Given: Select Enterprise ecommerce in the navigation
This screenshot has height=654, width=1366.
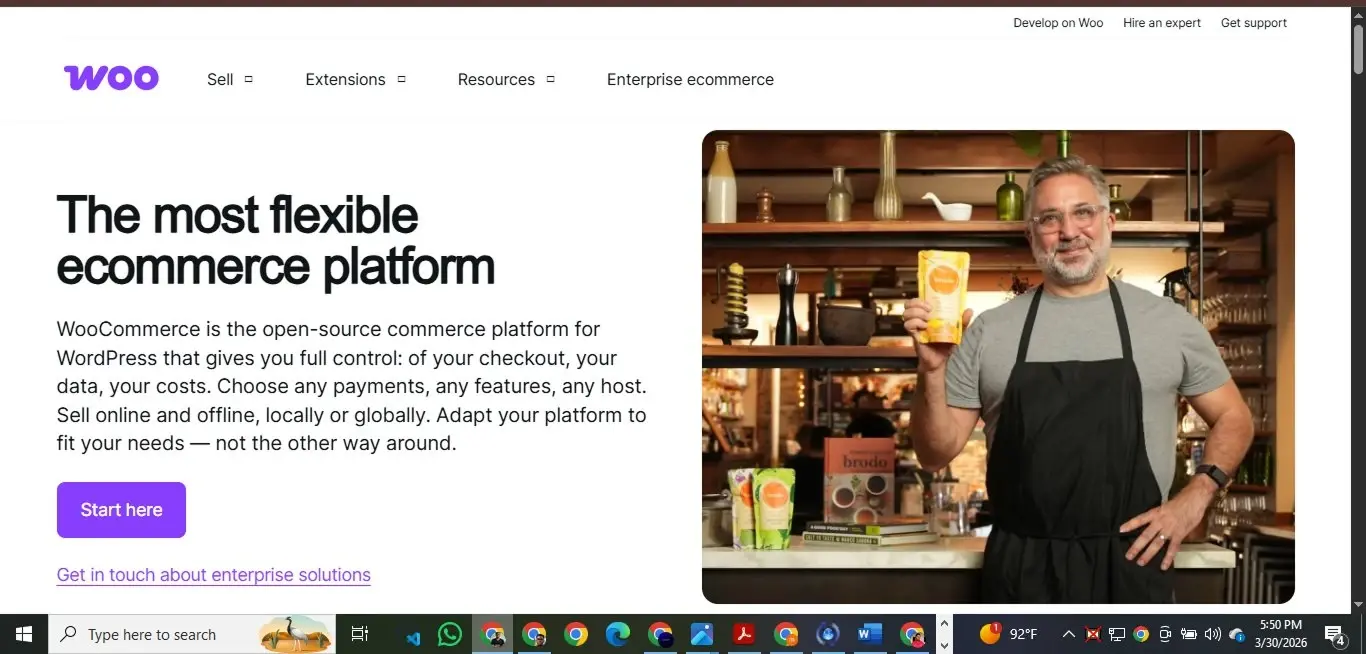Looking at the screenshot, I should [690, 79].
